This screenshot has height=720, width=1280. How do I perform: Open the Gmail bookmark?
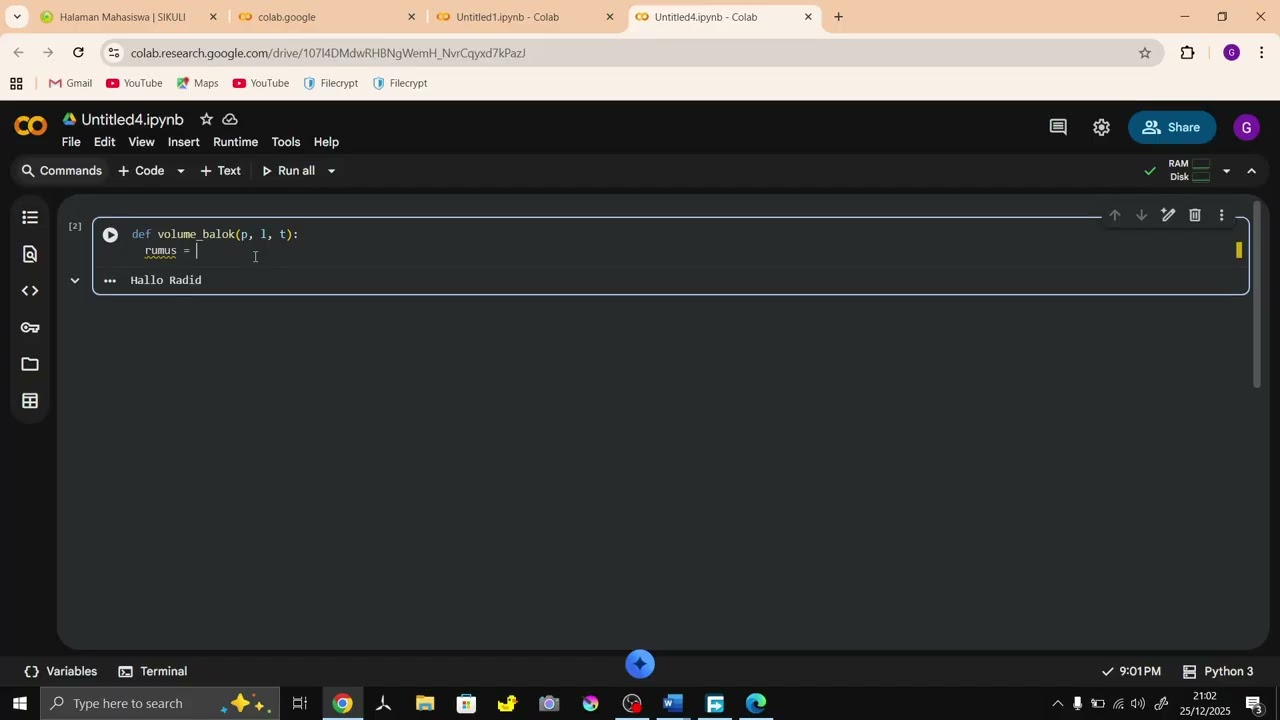click(x=70, y=83)
